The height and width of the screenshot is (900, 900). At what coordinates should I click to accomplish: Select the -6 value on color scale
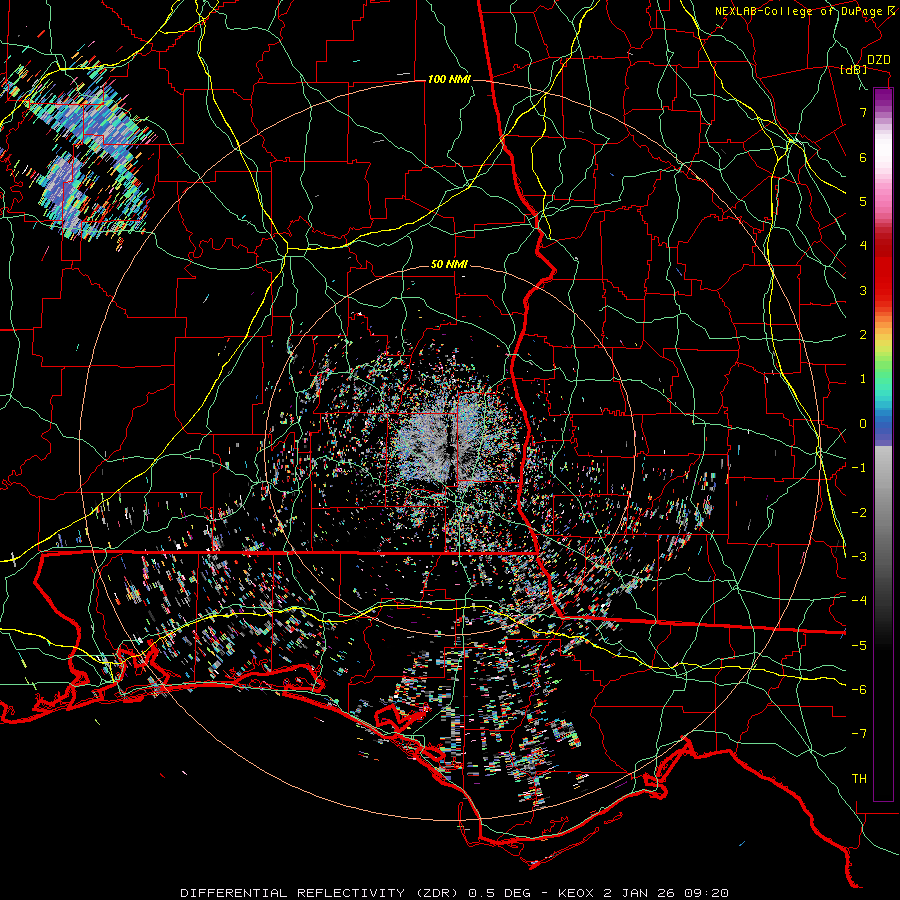click(859, 690)
